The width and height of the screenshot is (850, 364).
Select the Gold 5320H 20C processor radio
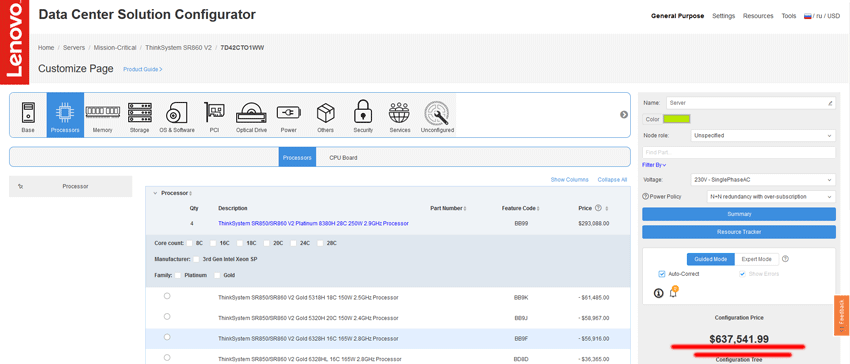pos(167,316)
